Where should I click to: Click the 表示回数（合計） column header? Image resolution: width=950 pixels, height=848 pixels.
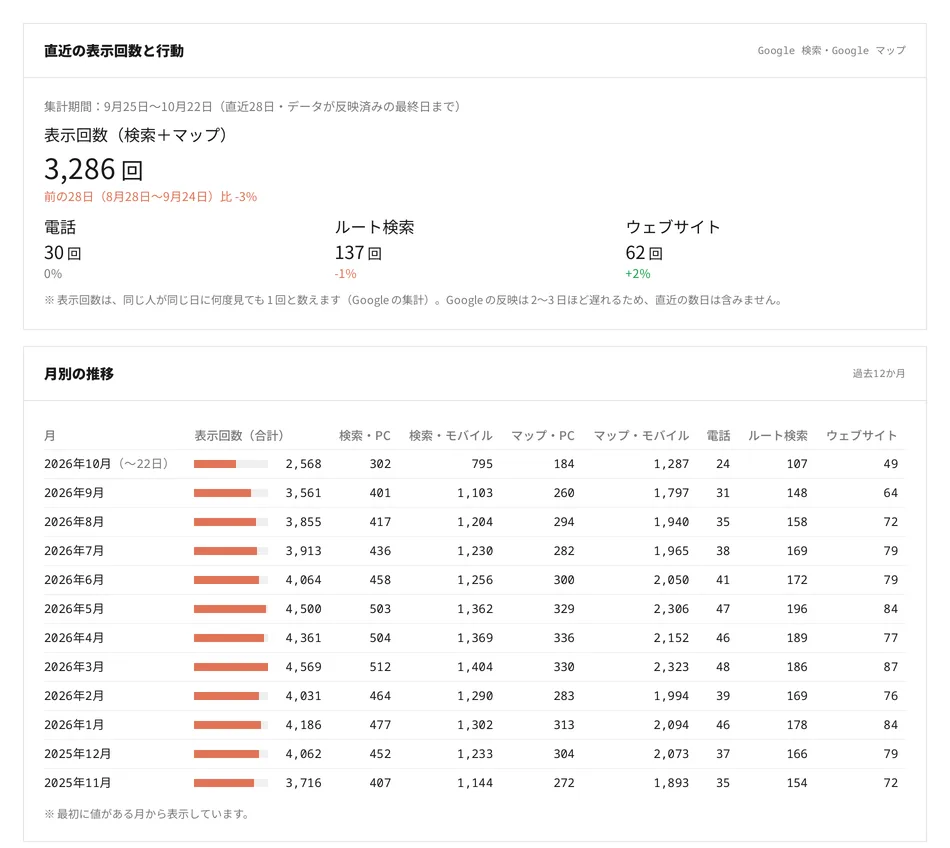[x=239, y=436]
